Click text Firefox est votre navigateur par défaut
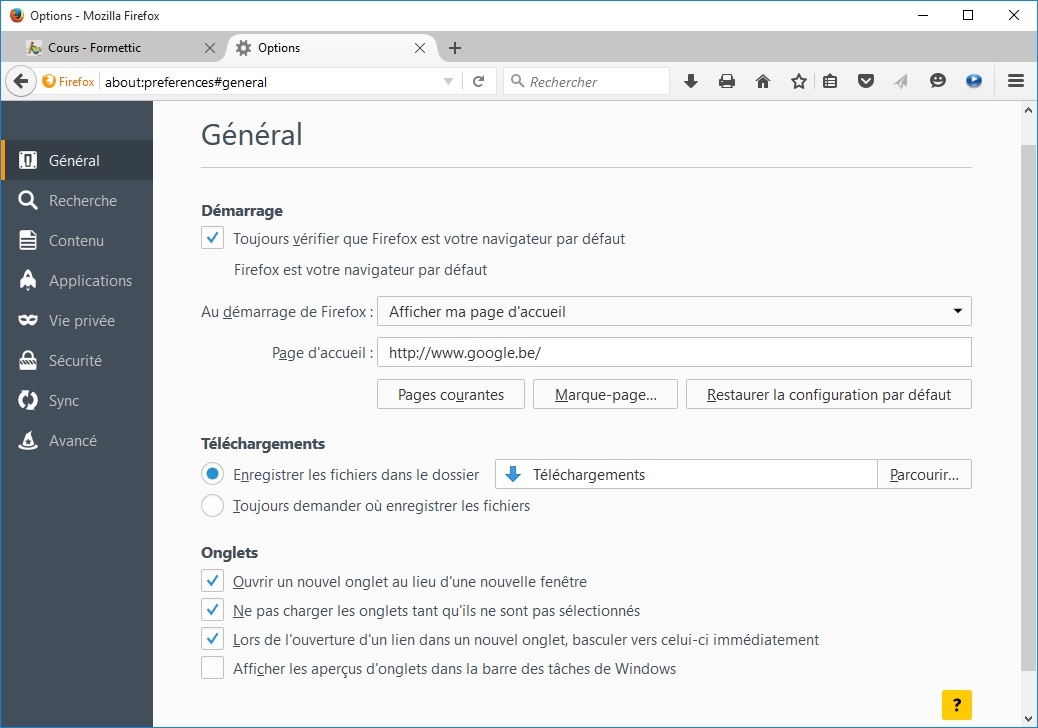Image resolution: width=1038 pixels, height=728 pixels. pos(360,270)
